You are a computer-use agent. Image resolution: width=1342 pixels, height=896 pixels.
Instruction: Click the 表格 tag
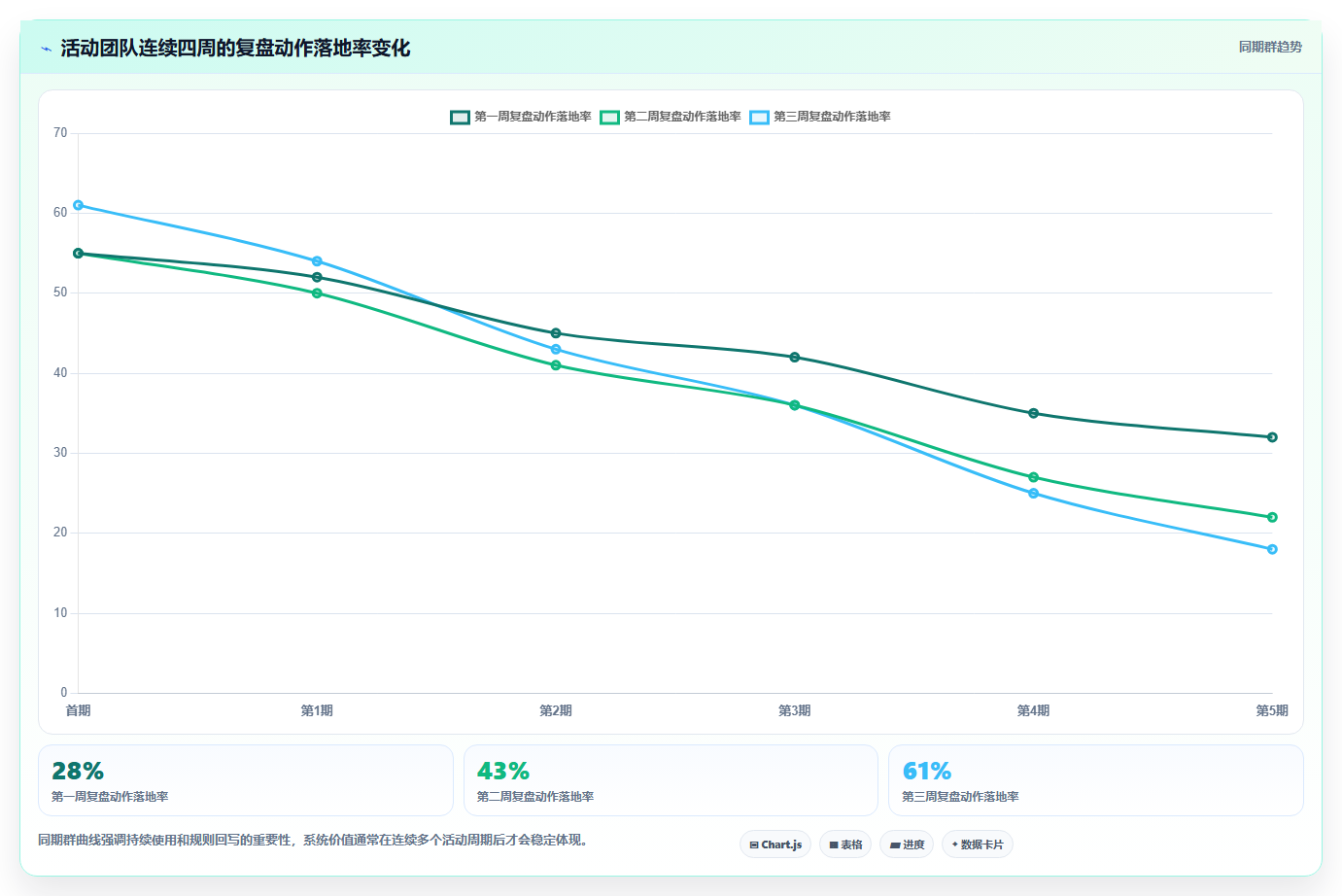click(x=845, y=844)
